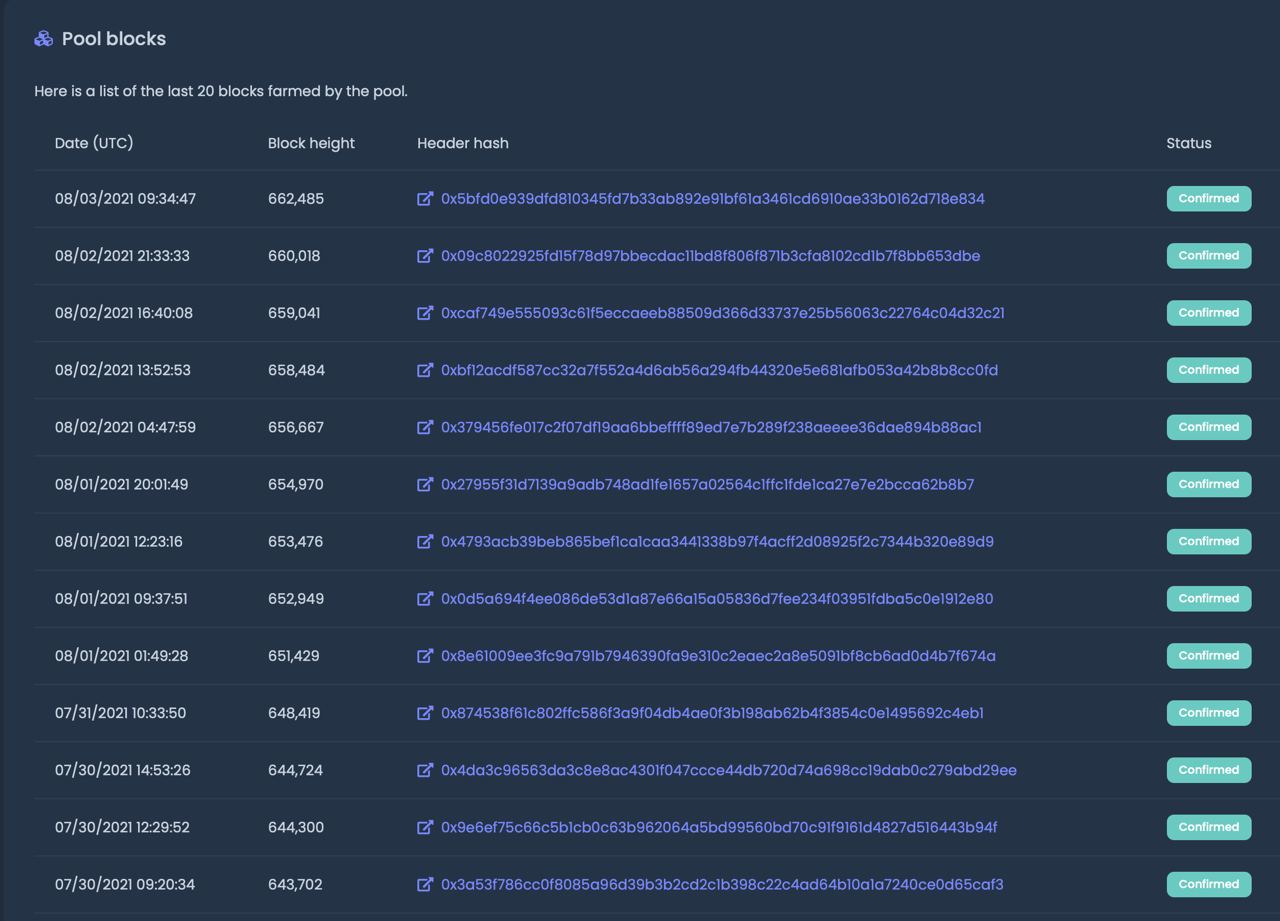1280x921 pixels.
Task: Open external link icon for block 656,667
Action: (425, 427)
